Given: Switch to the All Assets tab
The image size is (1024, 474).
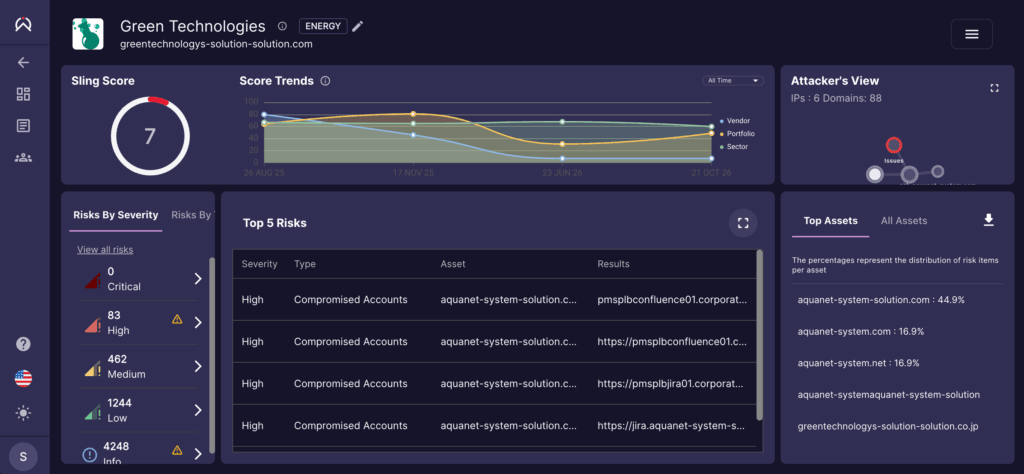Looking at the screenshot, I should (x=904, y=221).
